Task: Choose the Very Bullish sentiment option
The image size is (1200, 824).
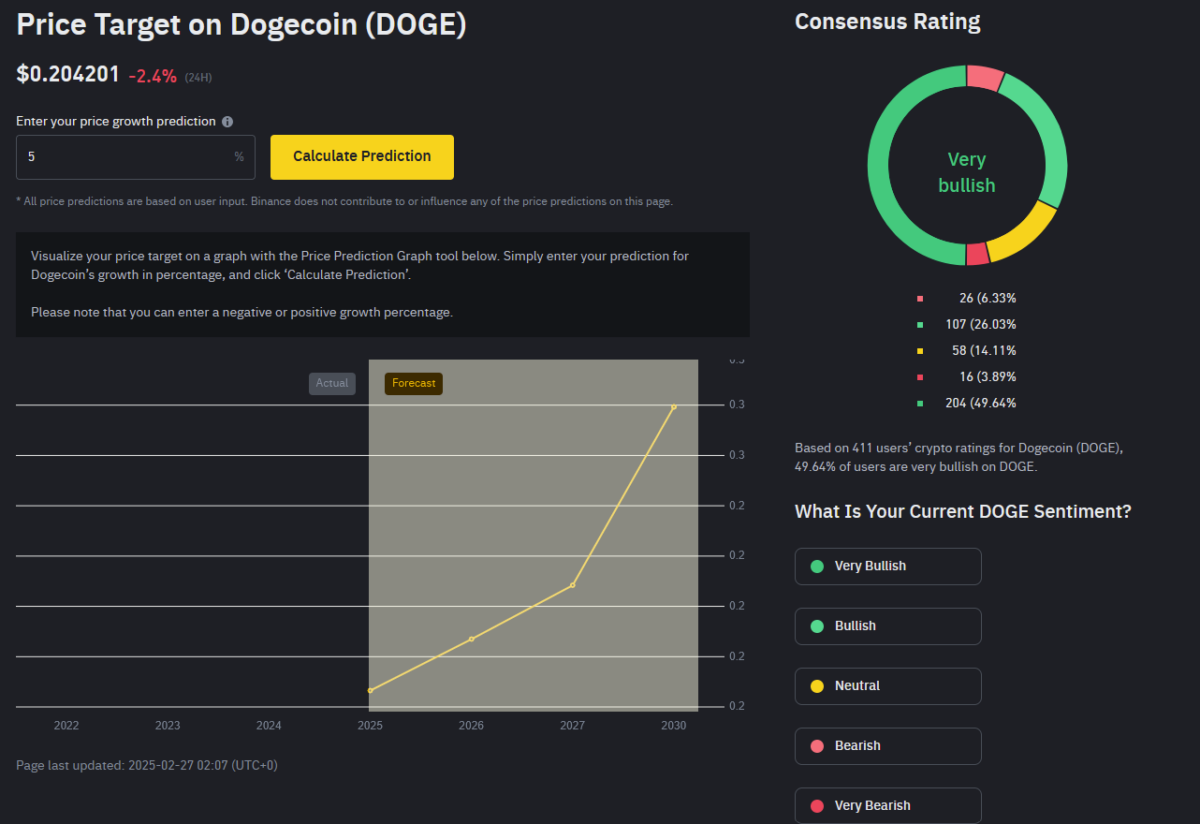Action: coord(888,566)
